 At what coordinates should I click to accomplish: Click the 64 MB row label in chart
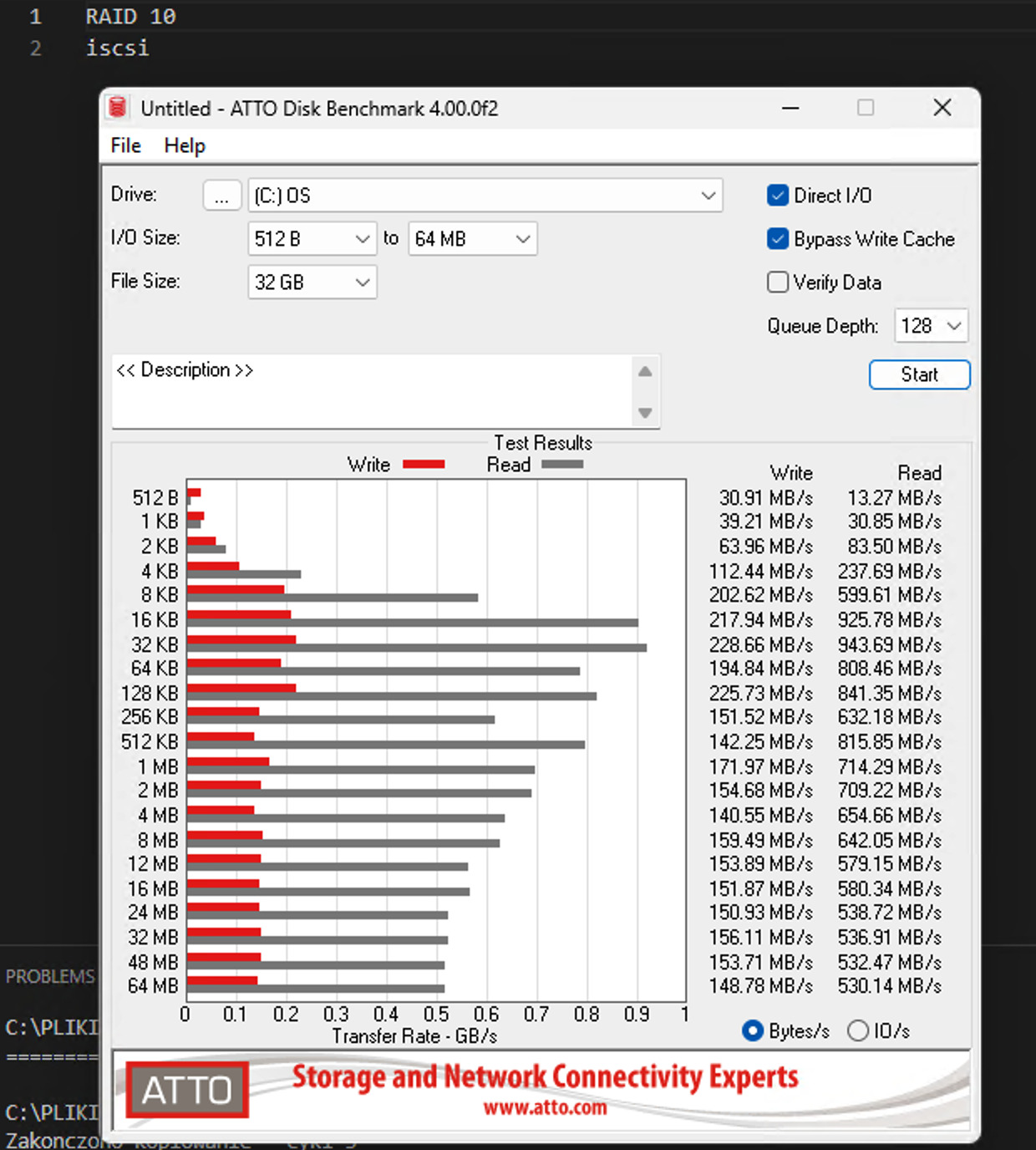click(153, 986)
